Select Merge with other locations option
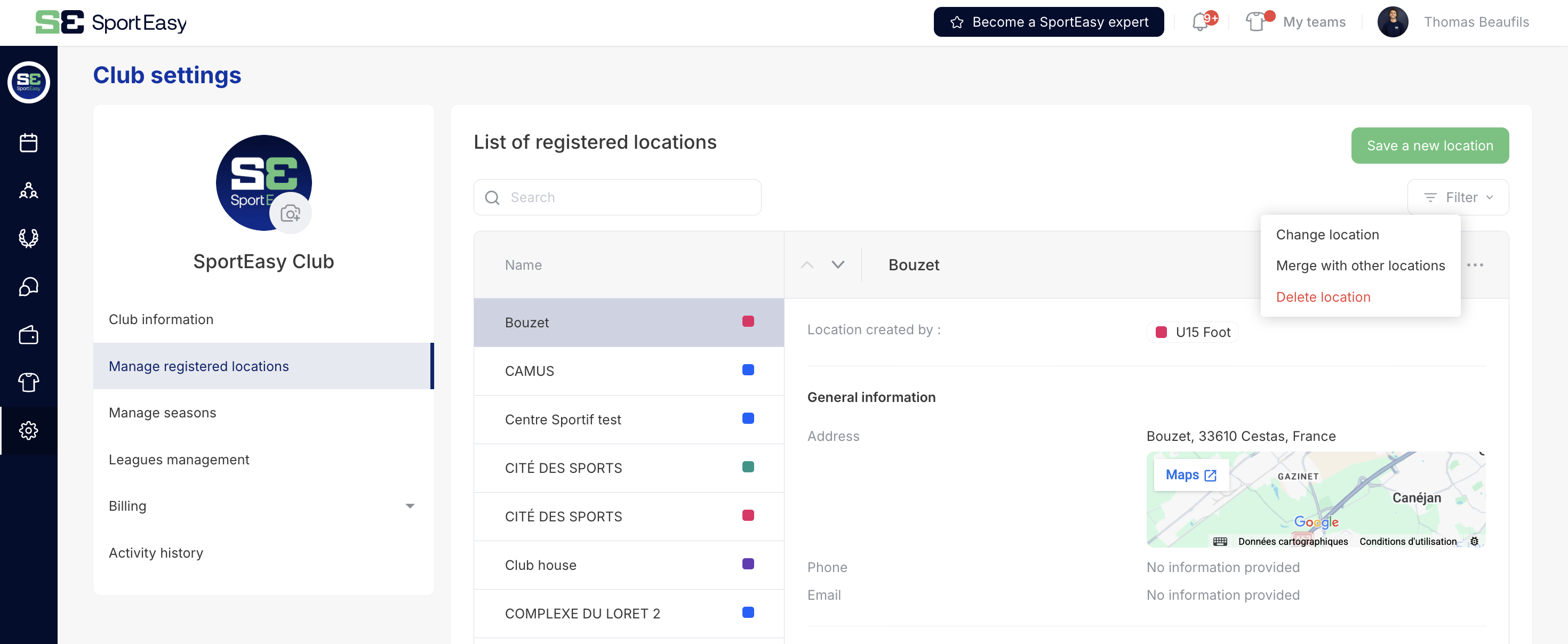Screen dimensions: 1568x644 click(x=1360, y=265)
